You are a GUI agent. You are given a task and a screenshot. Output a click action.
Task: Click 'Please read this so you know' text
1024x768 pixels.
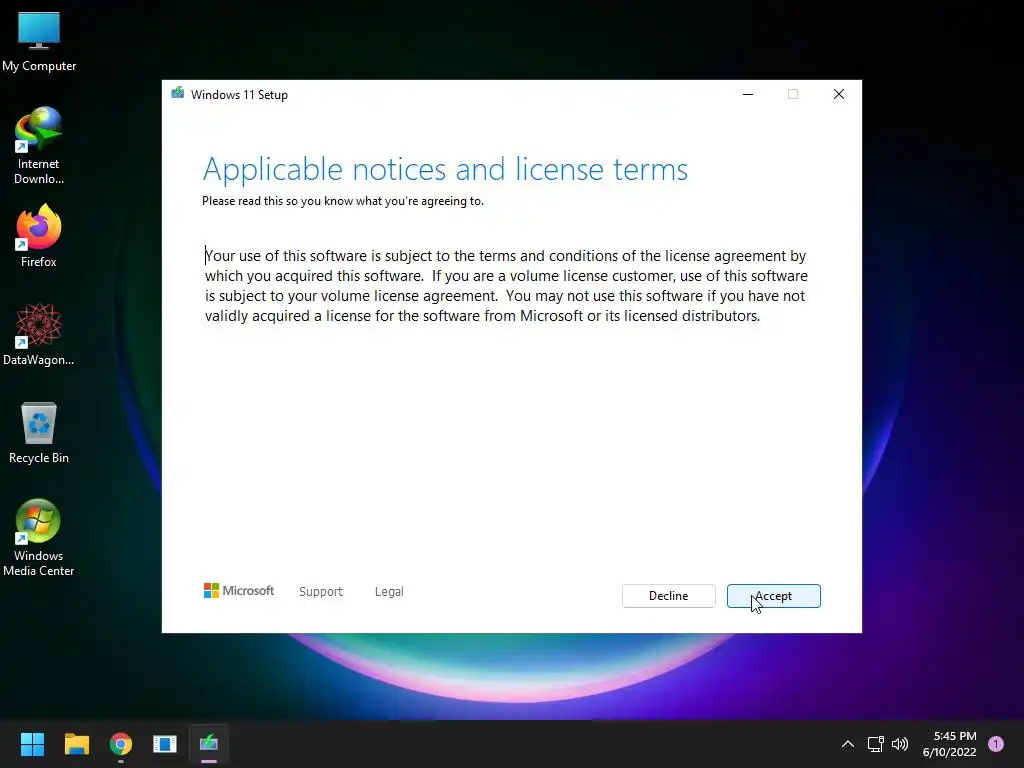[343, 201]
